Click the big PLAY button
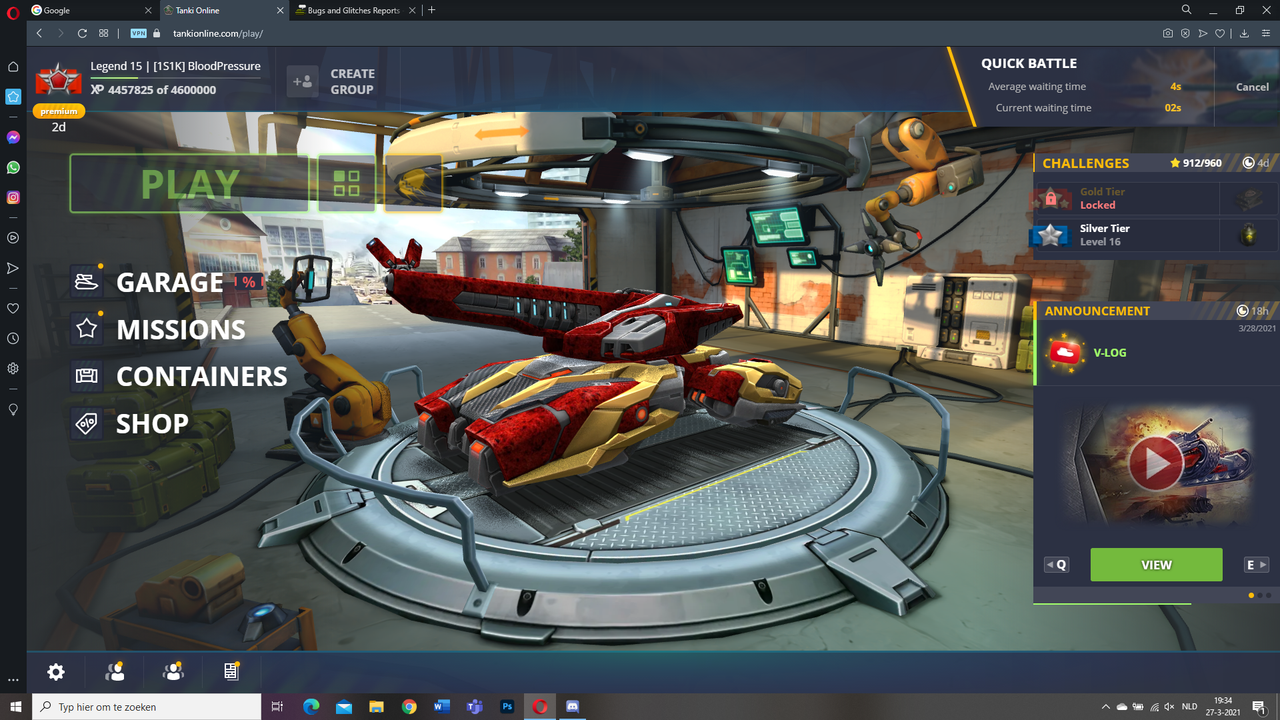Viewport: 1280px width, 720px height. (189, 183)
